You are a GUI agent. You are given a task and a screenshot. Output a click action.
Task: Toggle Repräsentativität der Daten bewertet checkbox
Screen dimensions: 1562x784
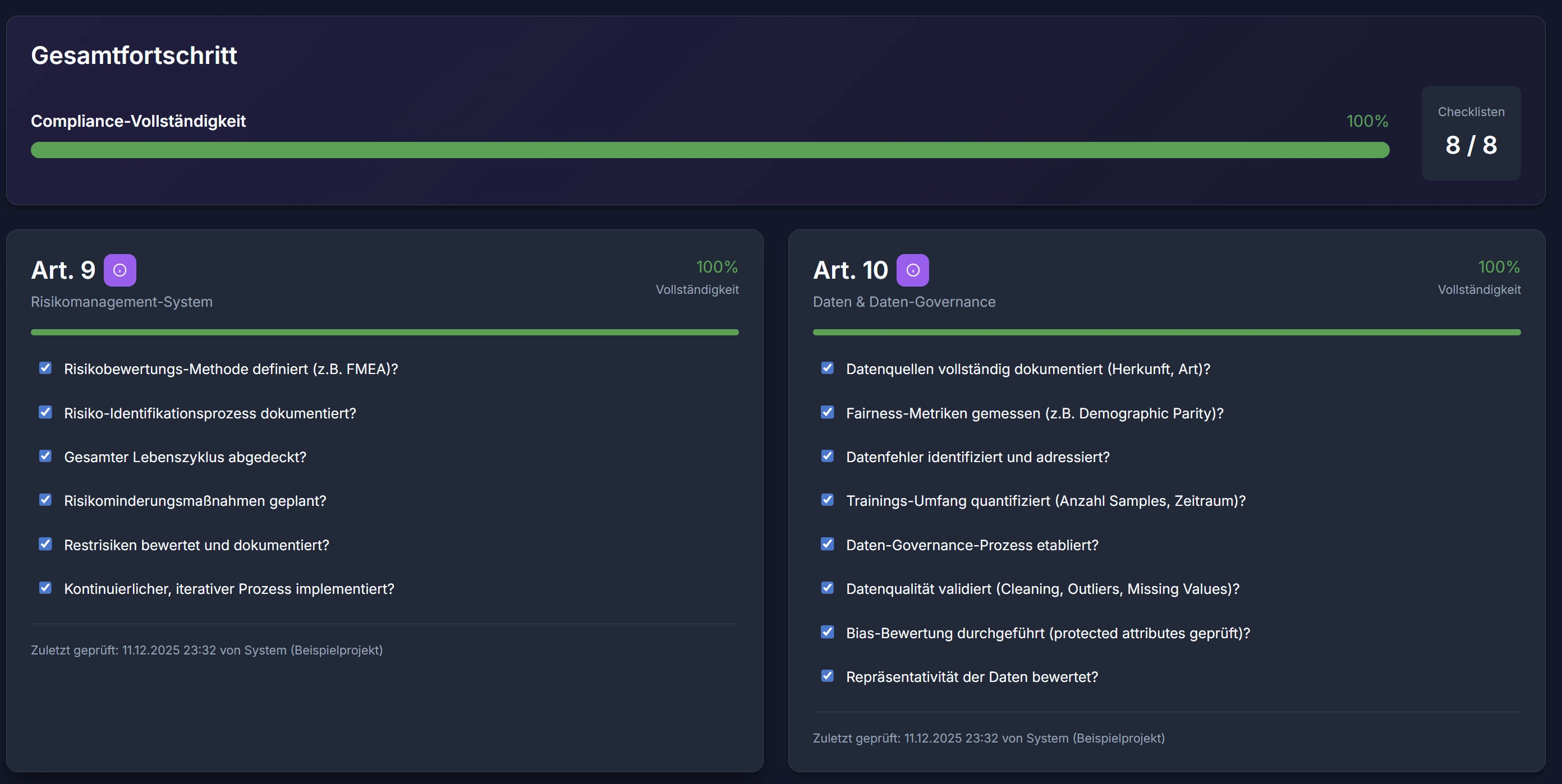tap(827, 676)
